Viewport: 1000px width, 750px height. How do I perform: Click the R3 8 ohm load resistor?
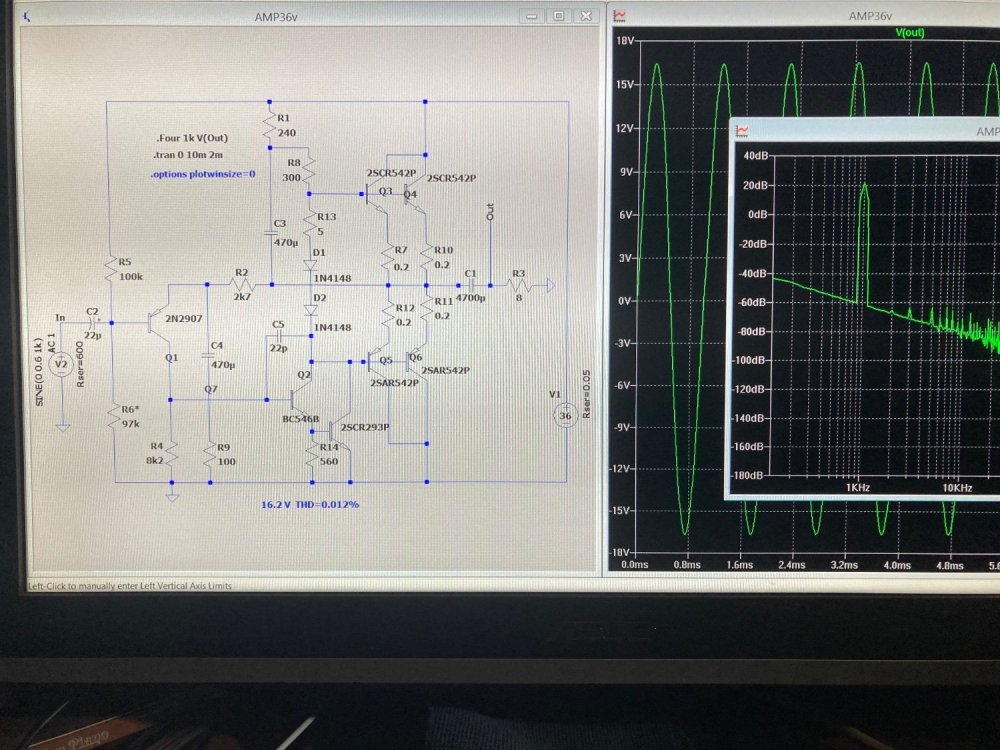(x=520, y=285)
